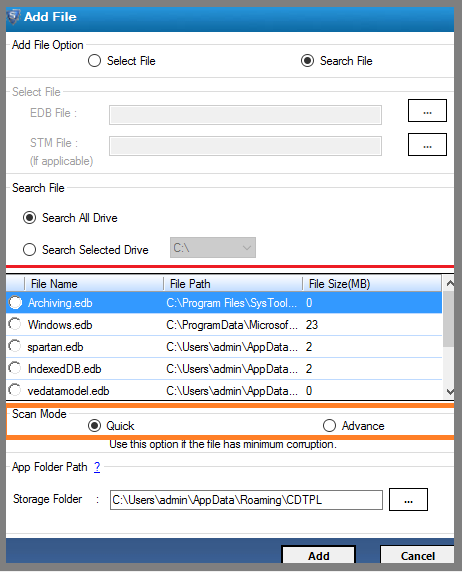Image resolution: width=462 pixels, height=572 pixels.
Task: Click the file list scroll down arrow
Action: (x=450, y=391)
